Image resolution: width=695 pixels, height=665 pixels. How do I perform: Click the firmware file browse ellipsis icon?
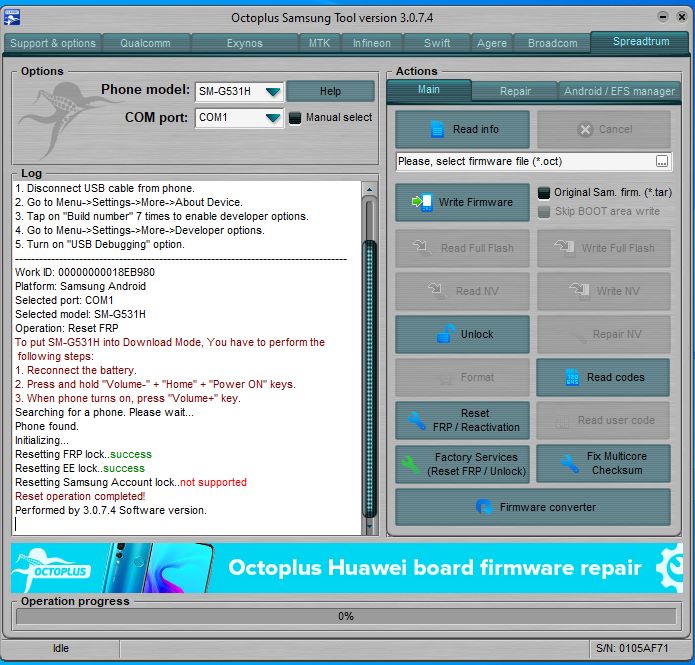tap(661, 161)
